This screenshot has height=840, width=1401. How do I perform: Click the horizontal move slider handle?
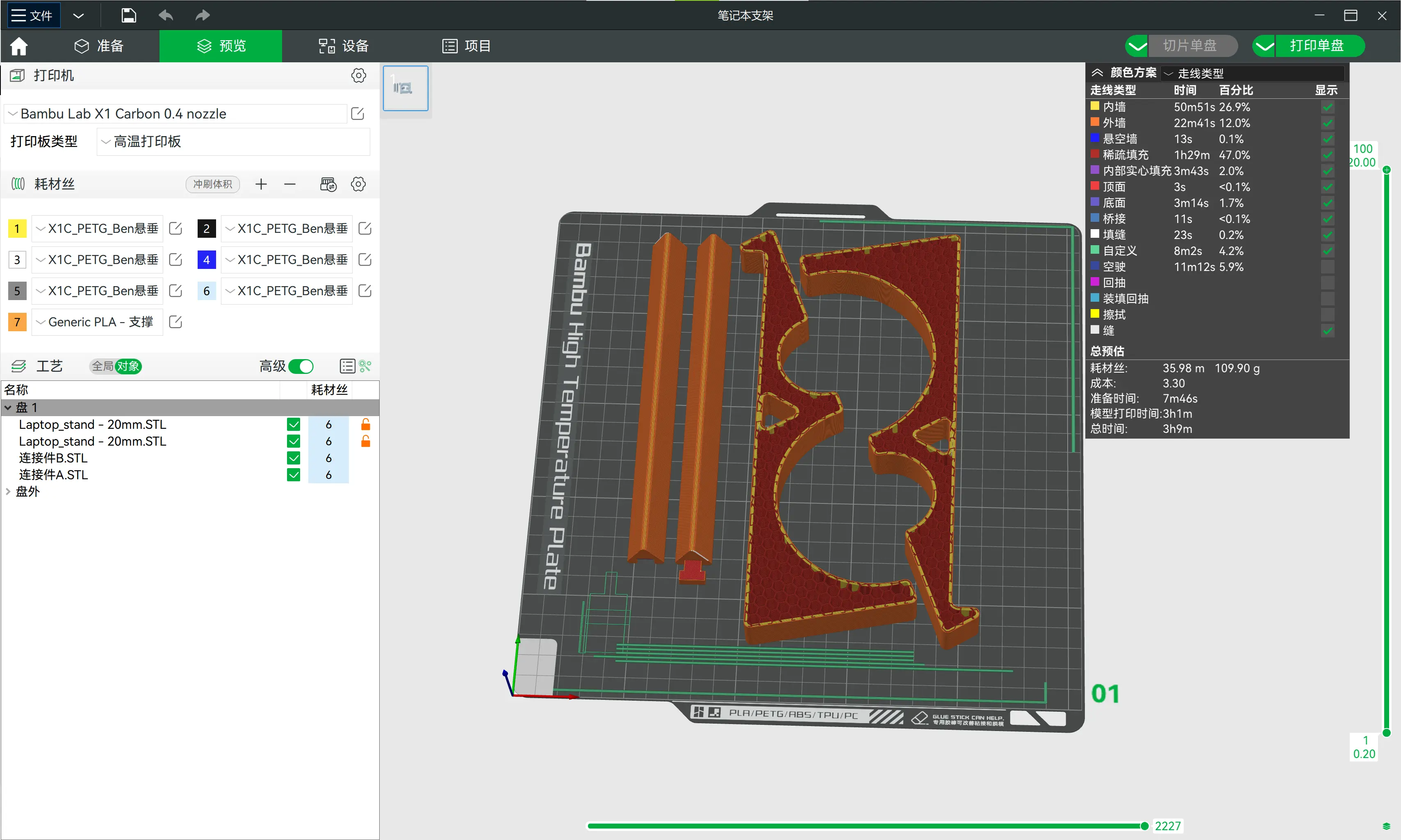click(x=1144, y=826)
